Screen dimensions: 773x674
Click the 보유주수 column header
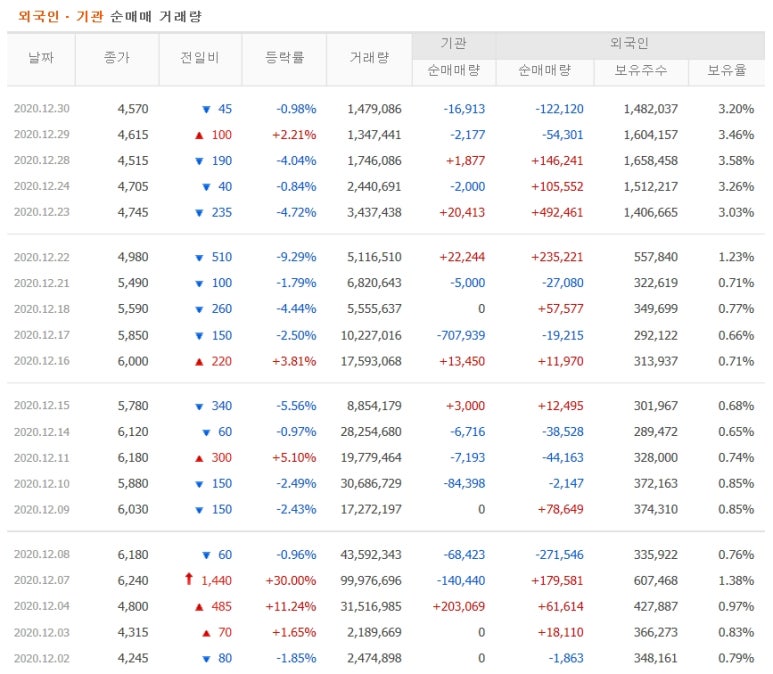click(x=641, y=71)
